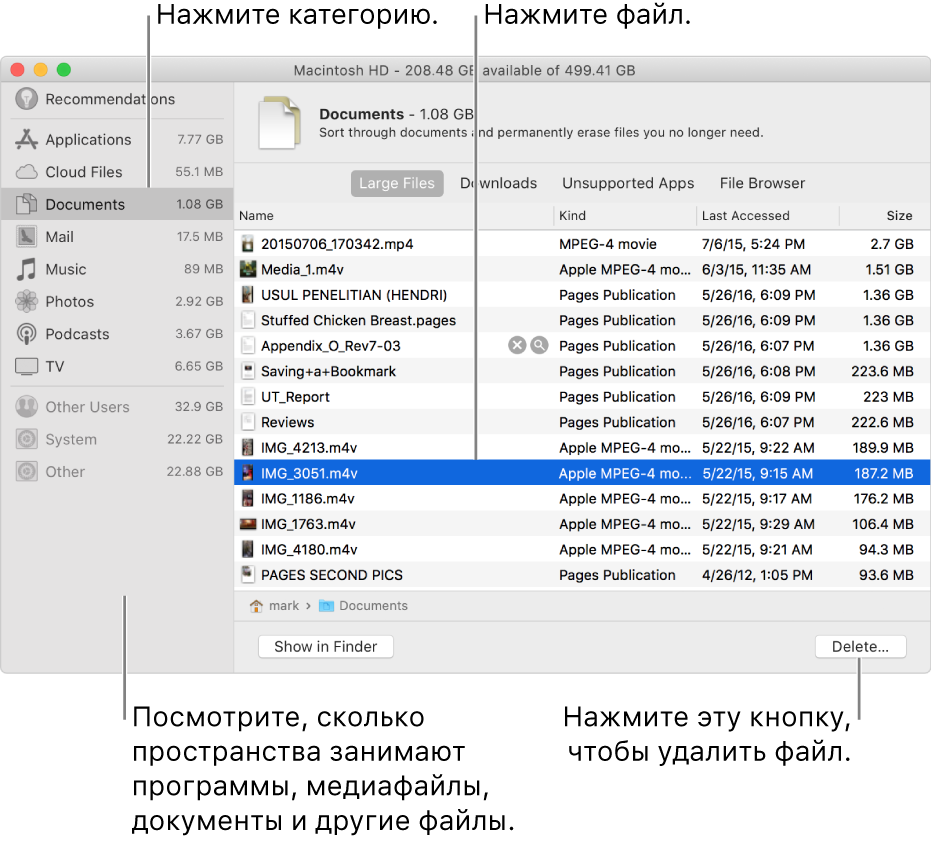
Task: Select the Podcasts category label
Action: [x=77, y=334]
